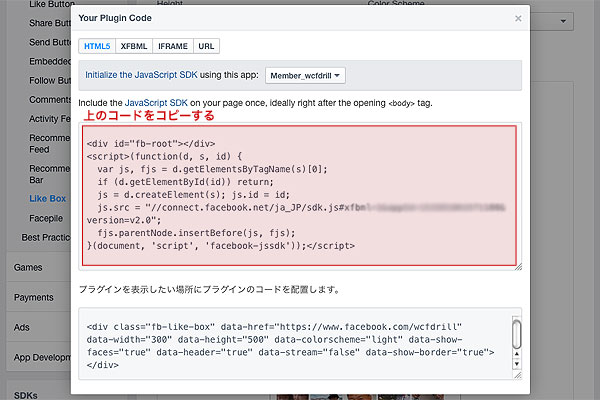Open Activity Feed in the sidebar

point(50,119)
